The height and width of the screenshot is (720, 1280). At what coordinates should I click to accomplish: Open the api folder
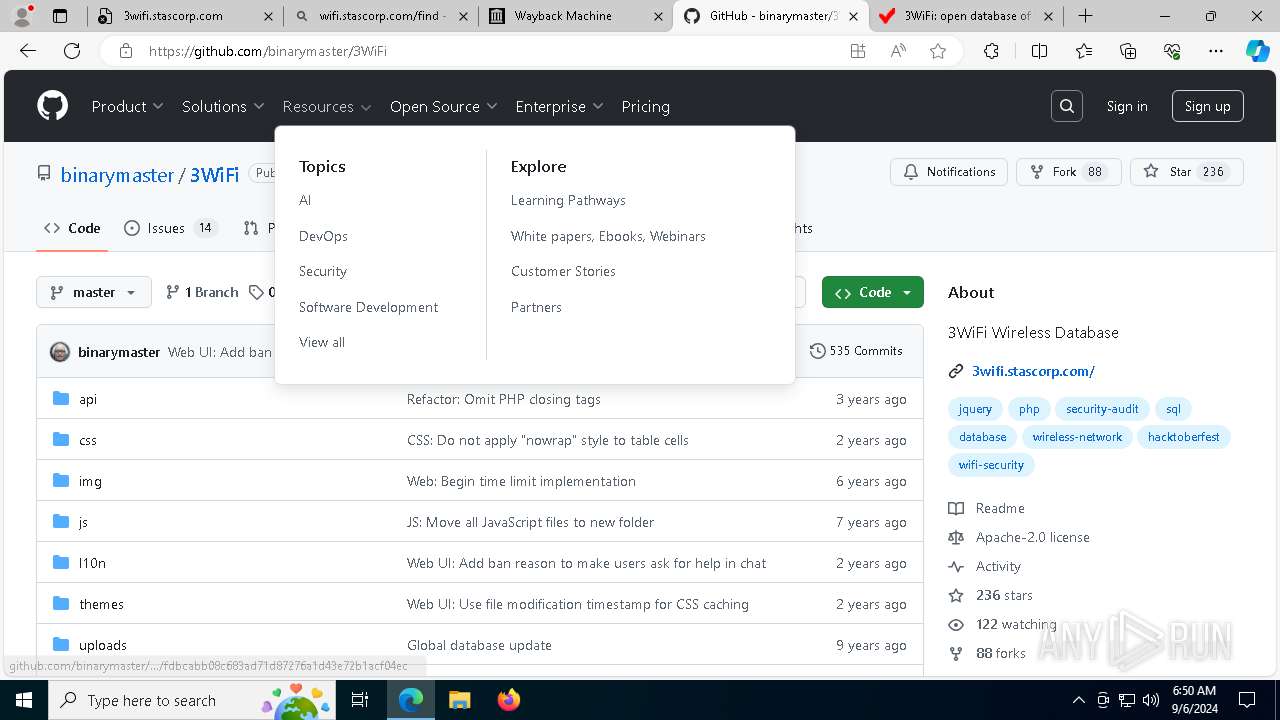coord(88,399)
